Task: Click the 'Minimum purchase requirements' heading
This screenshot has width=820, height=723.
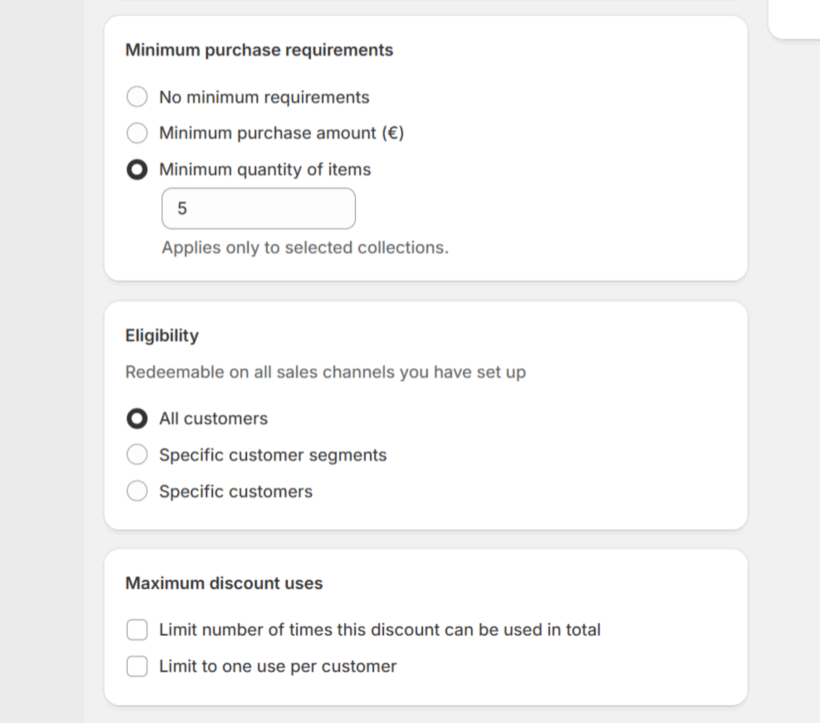Action: tap(259, 50)
